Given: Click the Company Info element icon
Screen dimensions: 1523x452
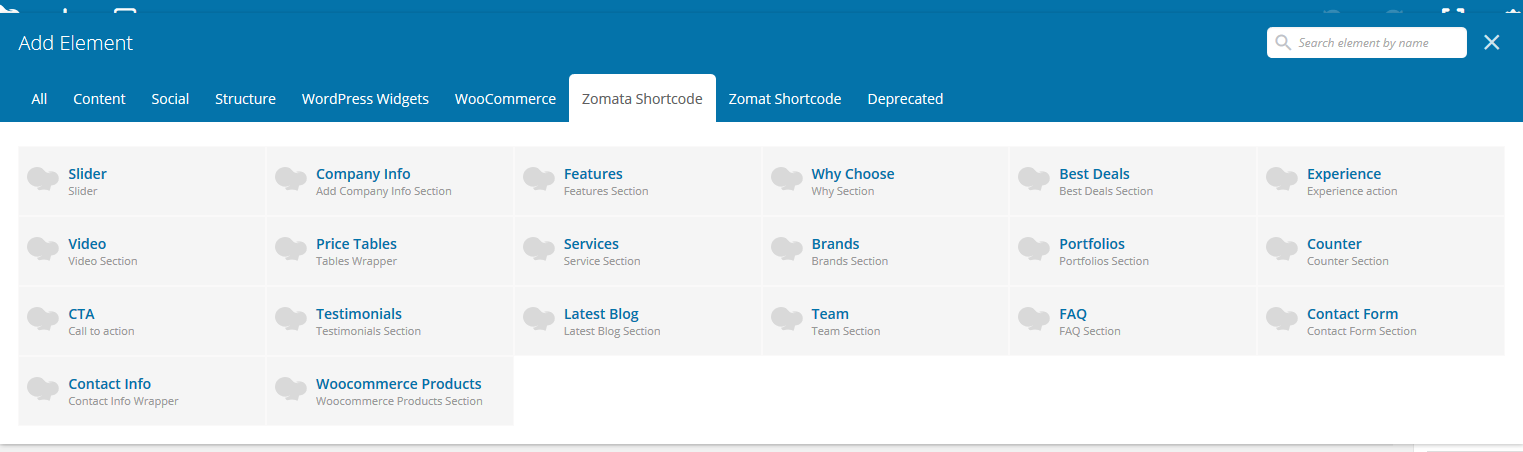Looking at the screenshot, I should click(x=290, y=180).
